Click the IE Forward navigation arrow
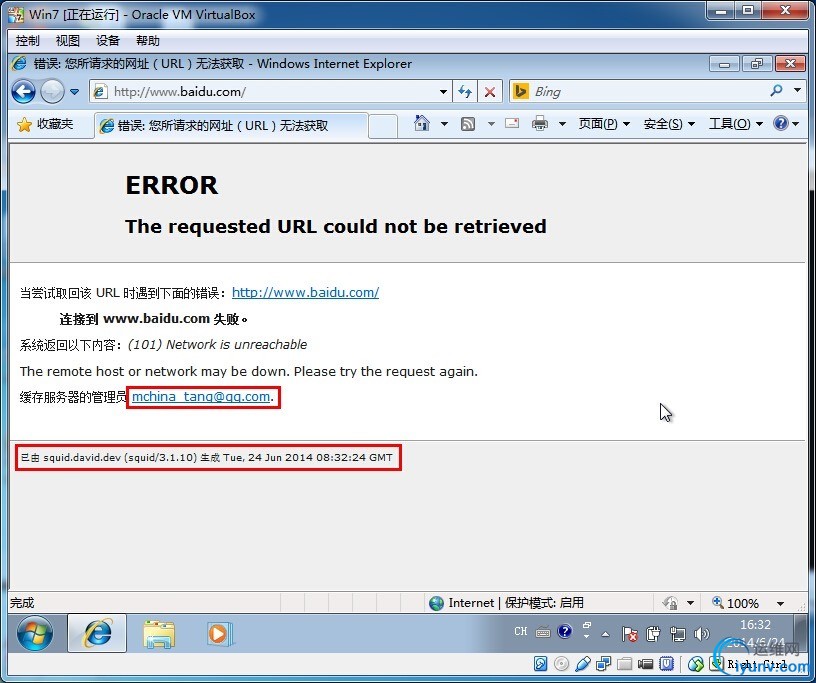The height and width of the screenshot is (683, 816). [52, 92]
